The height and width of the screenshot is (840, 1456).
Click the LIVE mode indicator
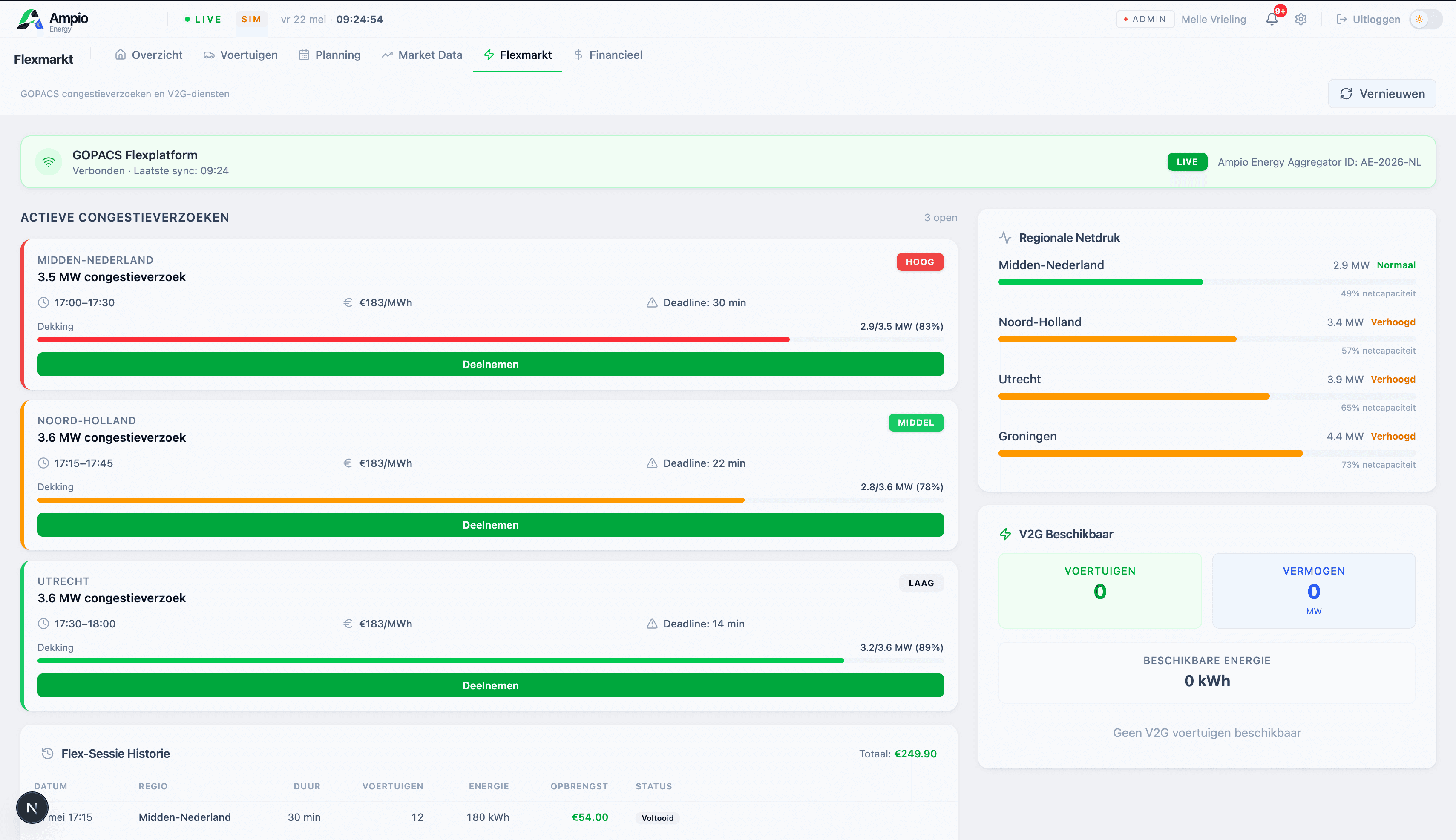(203, 19)
